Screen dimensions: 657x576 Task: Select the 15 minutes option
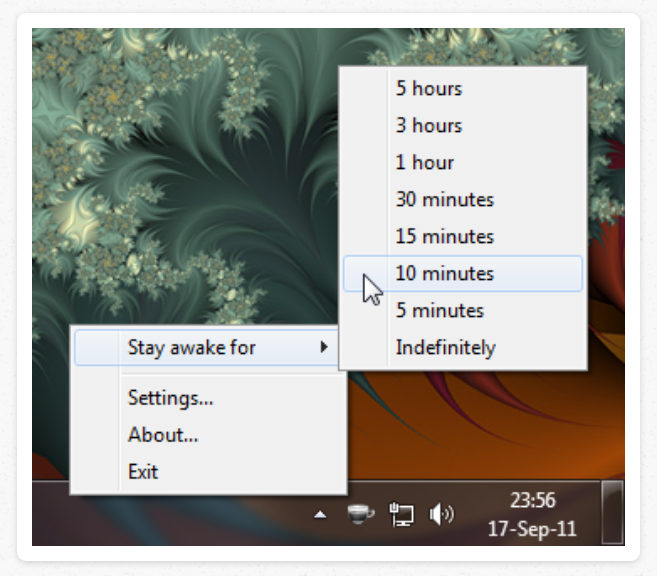[463, 236]
